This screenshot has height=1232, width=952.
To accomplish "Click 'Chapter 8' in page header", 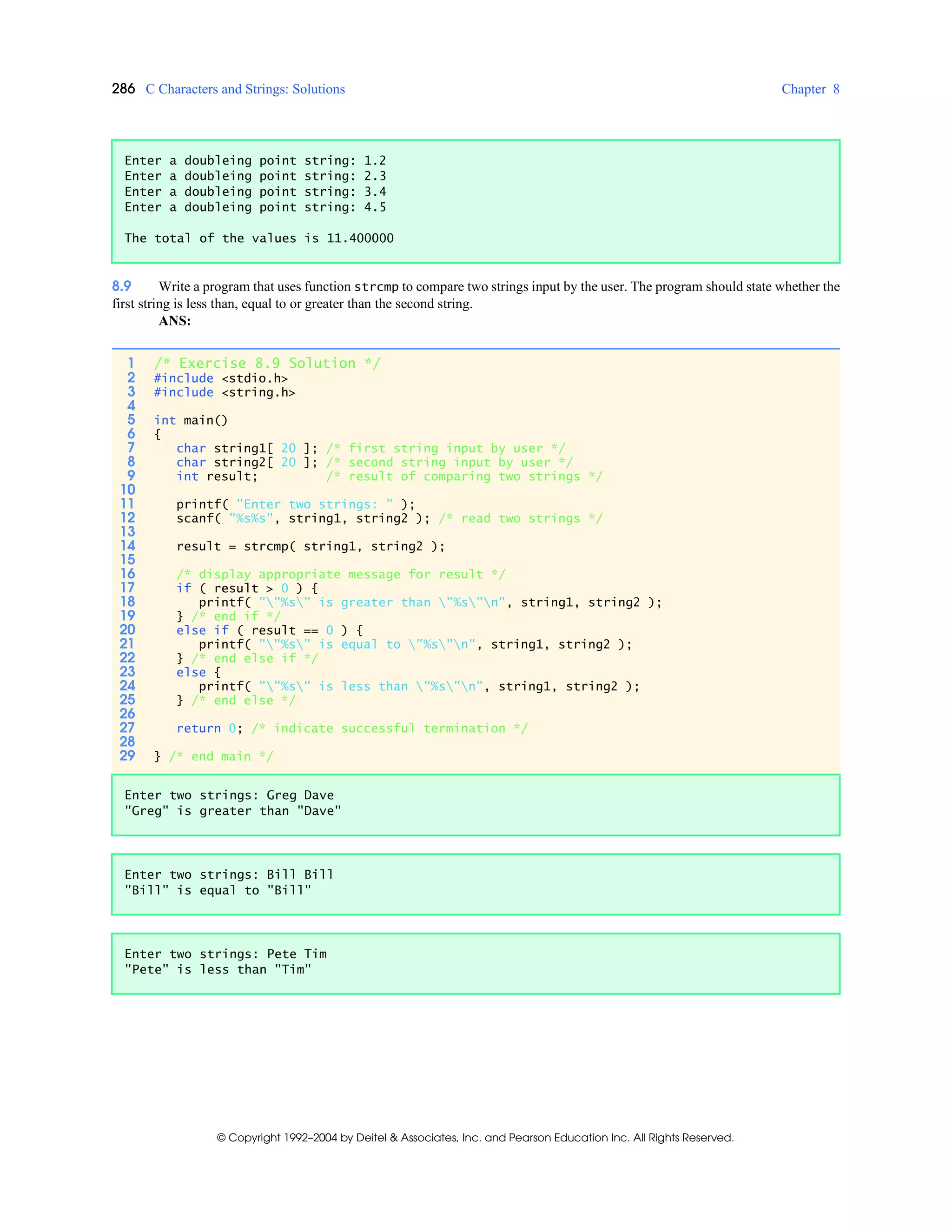I will click(810, 89).
